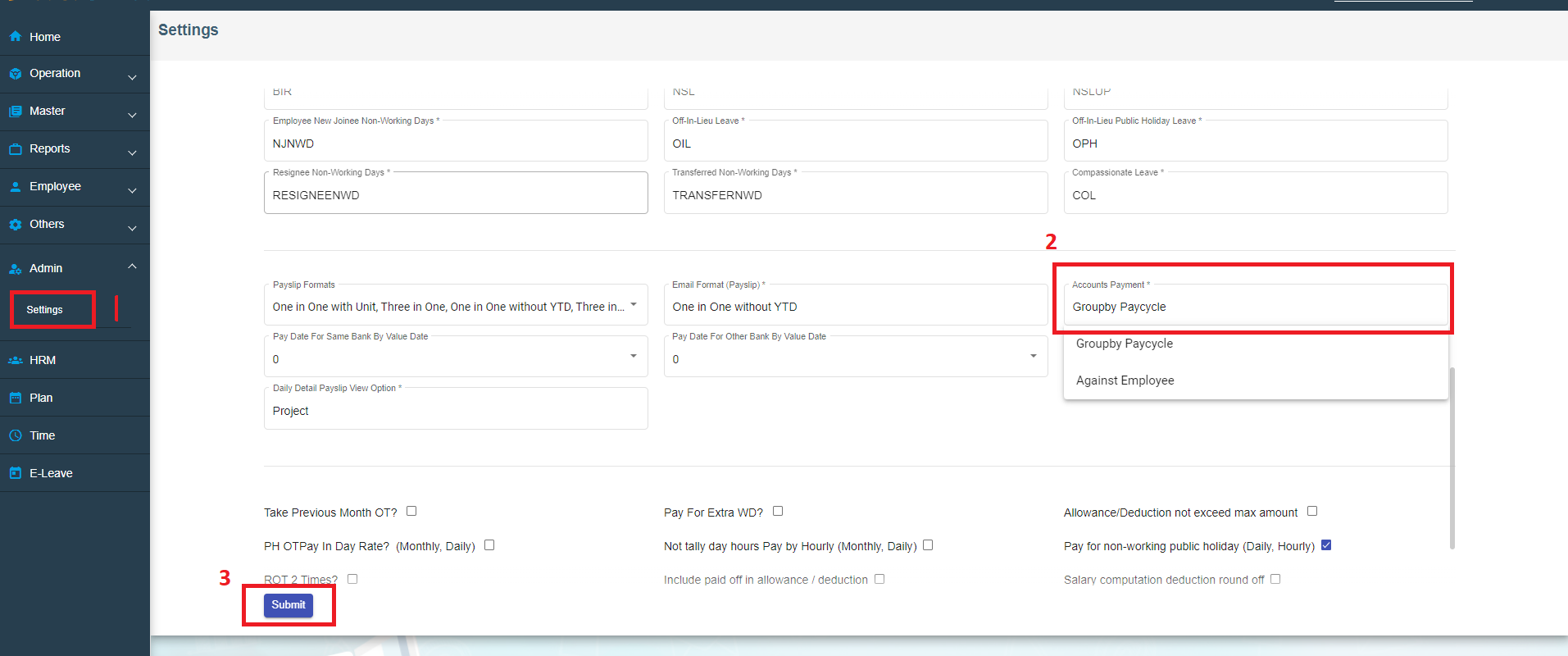Open the Settings submenu item
The height and width of the screenshot is (656, 1568).
45,310
